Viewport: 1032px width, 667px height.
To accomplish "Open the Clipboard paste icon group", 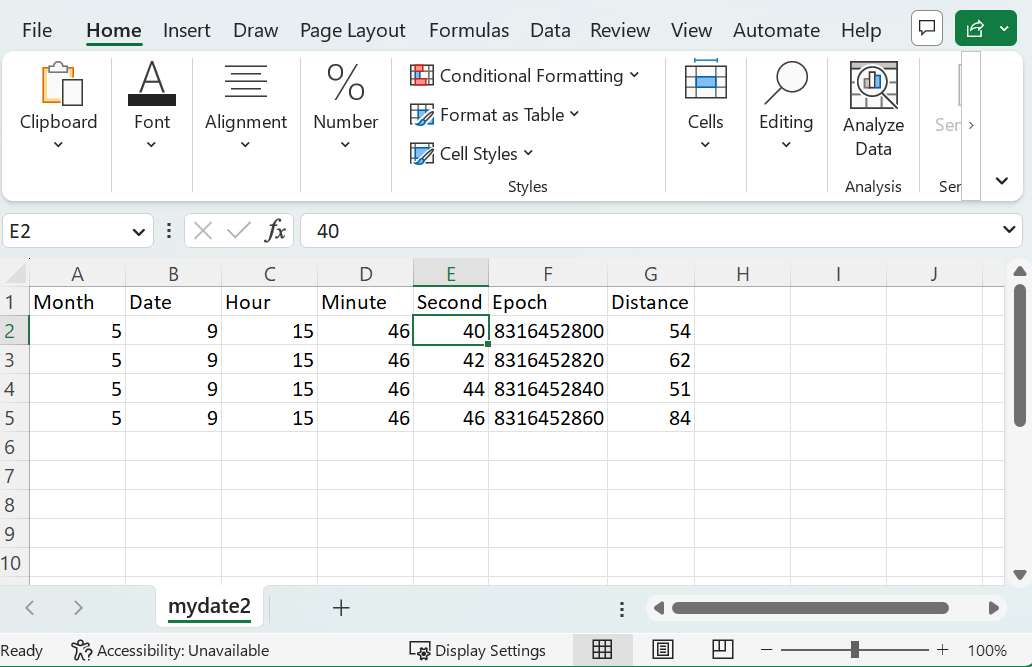I will click(x=59, y=86).
